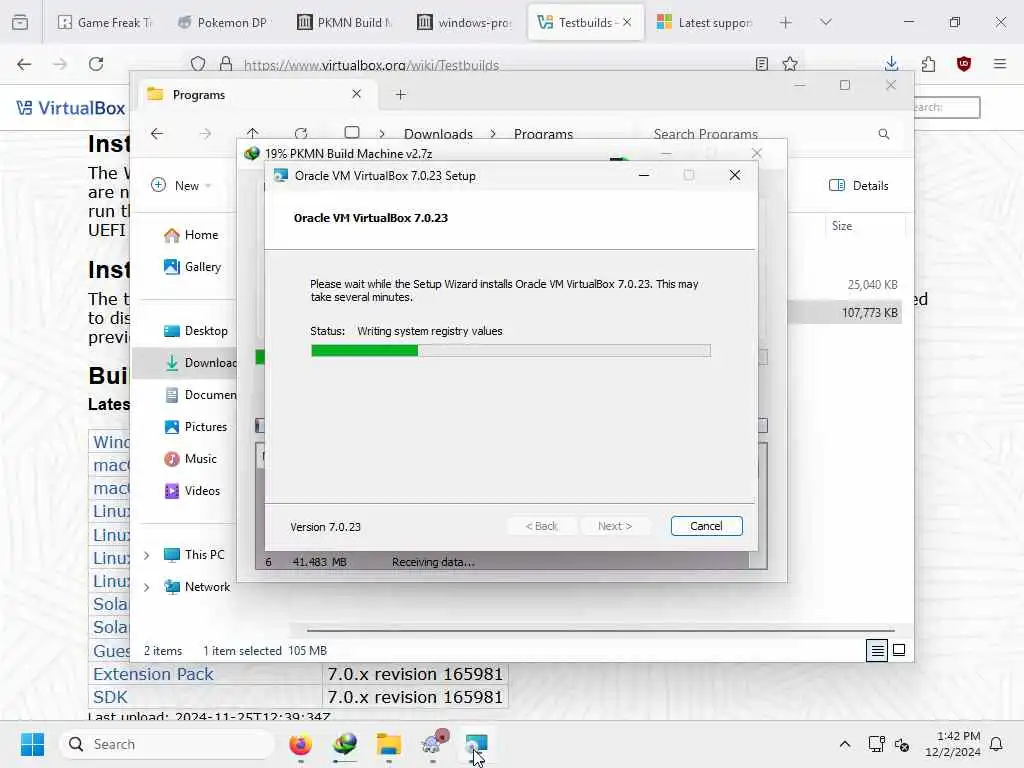Viewport: 1024px width, 768px height.
Task: Open Documents in Explorer sidebar
Action: 200,394
